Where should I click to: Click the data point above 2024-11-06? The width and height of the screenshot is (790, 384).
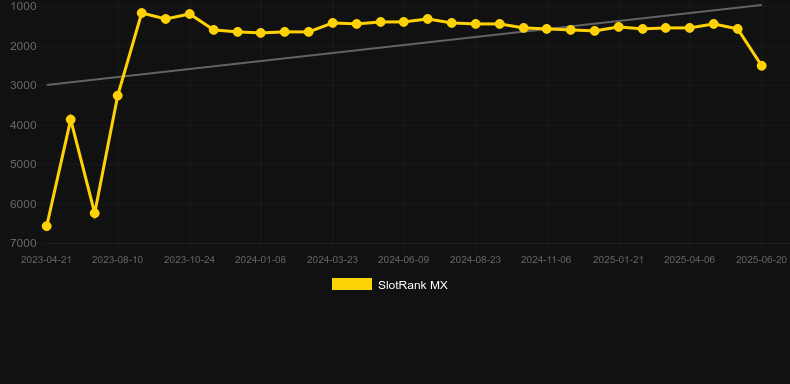[x=547, y=29]
